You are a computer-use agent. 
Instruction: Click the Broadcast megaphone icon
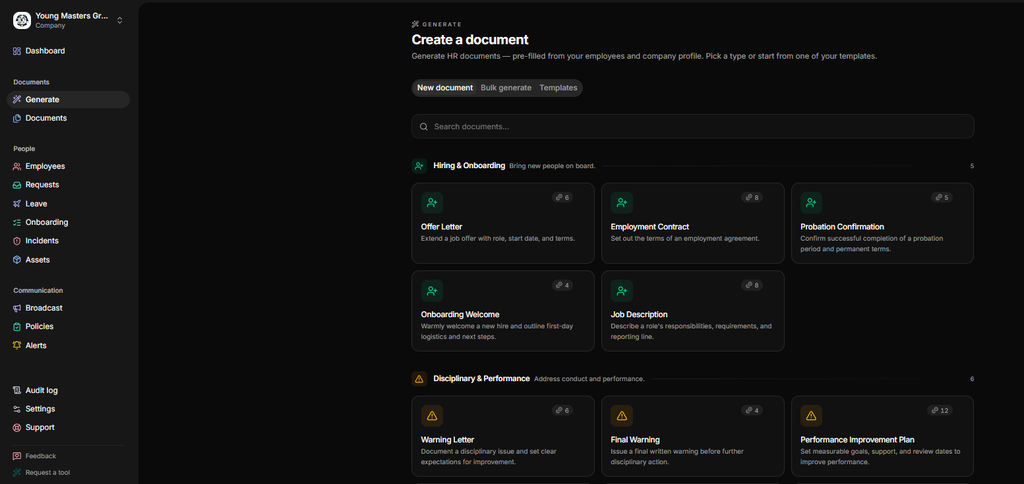[17, 308]
